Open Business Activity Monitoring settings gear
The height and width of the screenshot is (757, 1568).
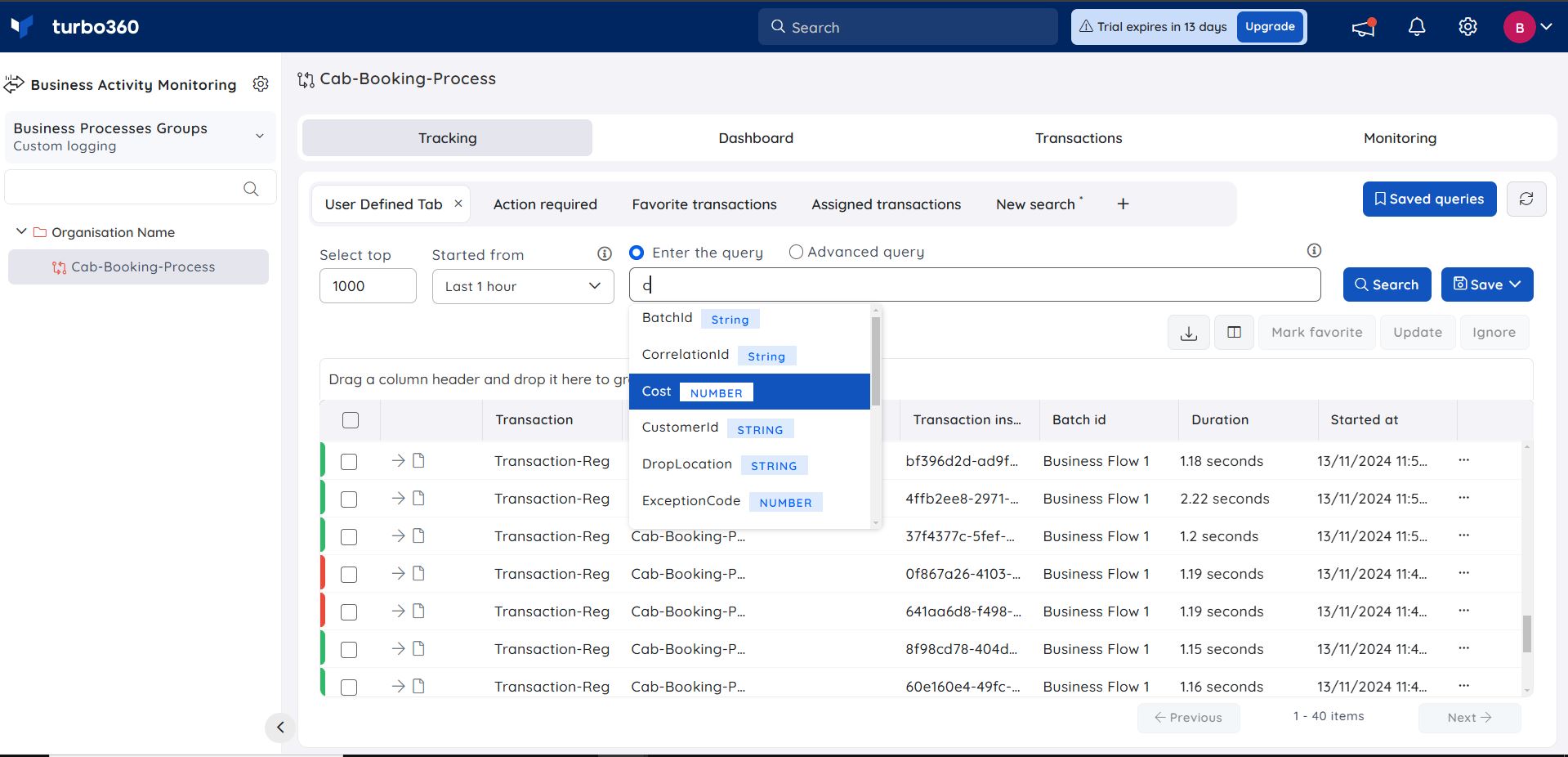coord(261,84)
